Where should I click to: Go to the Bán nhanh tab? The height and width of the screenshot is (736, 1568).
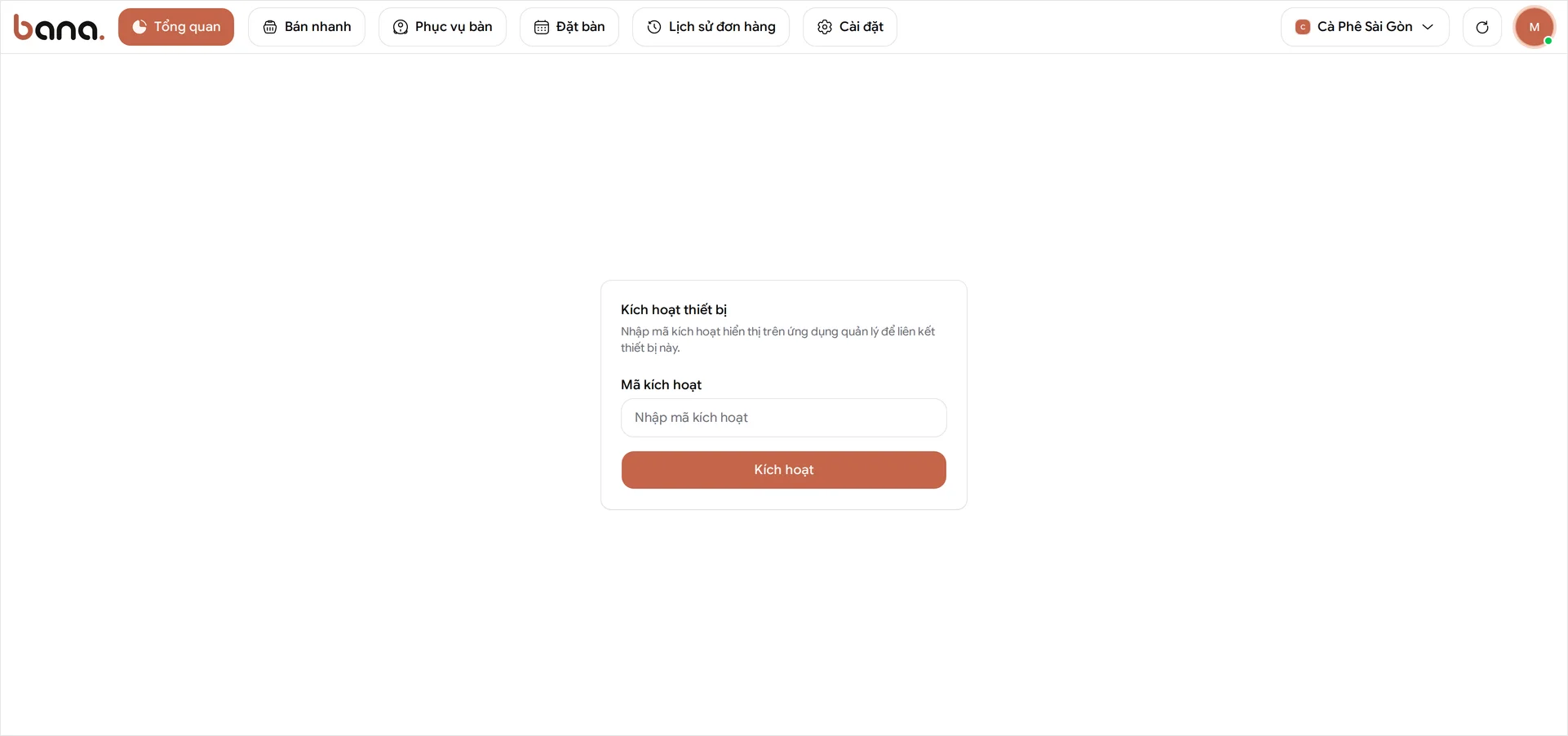(x=307, y=27)
